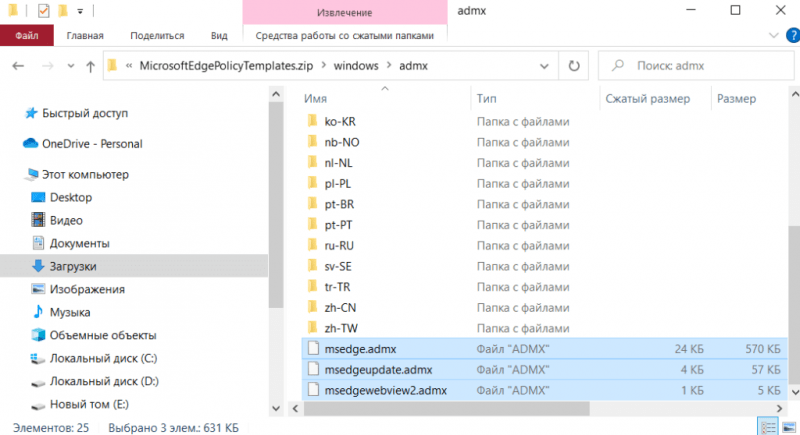Switch to the Главная ribbon tab
Screen dimensions: 800x435
click(x=85, y=36)
